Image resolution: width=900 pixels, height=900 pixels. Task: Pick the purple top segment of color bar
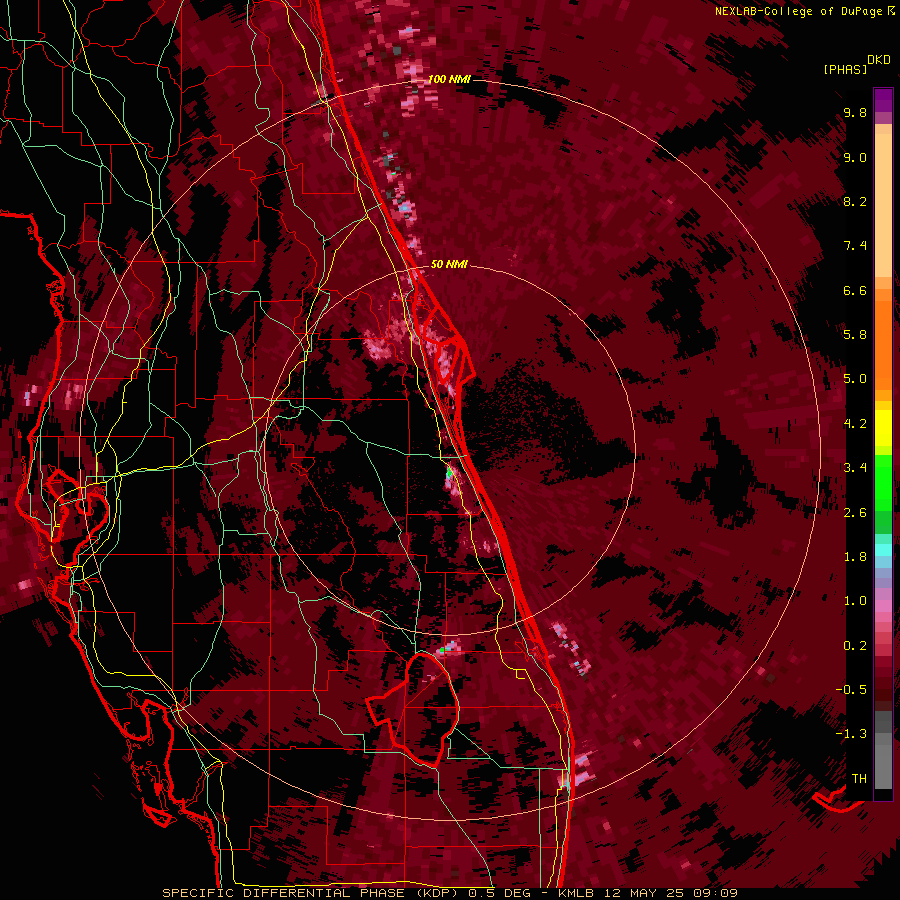[x=883, y=101]
